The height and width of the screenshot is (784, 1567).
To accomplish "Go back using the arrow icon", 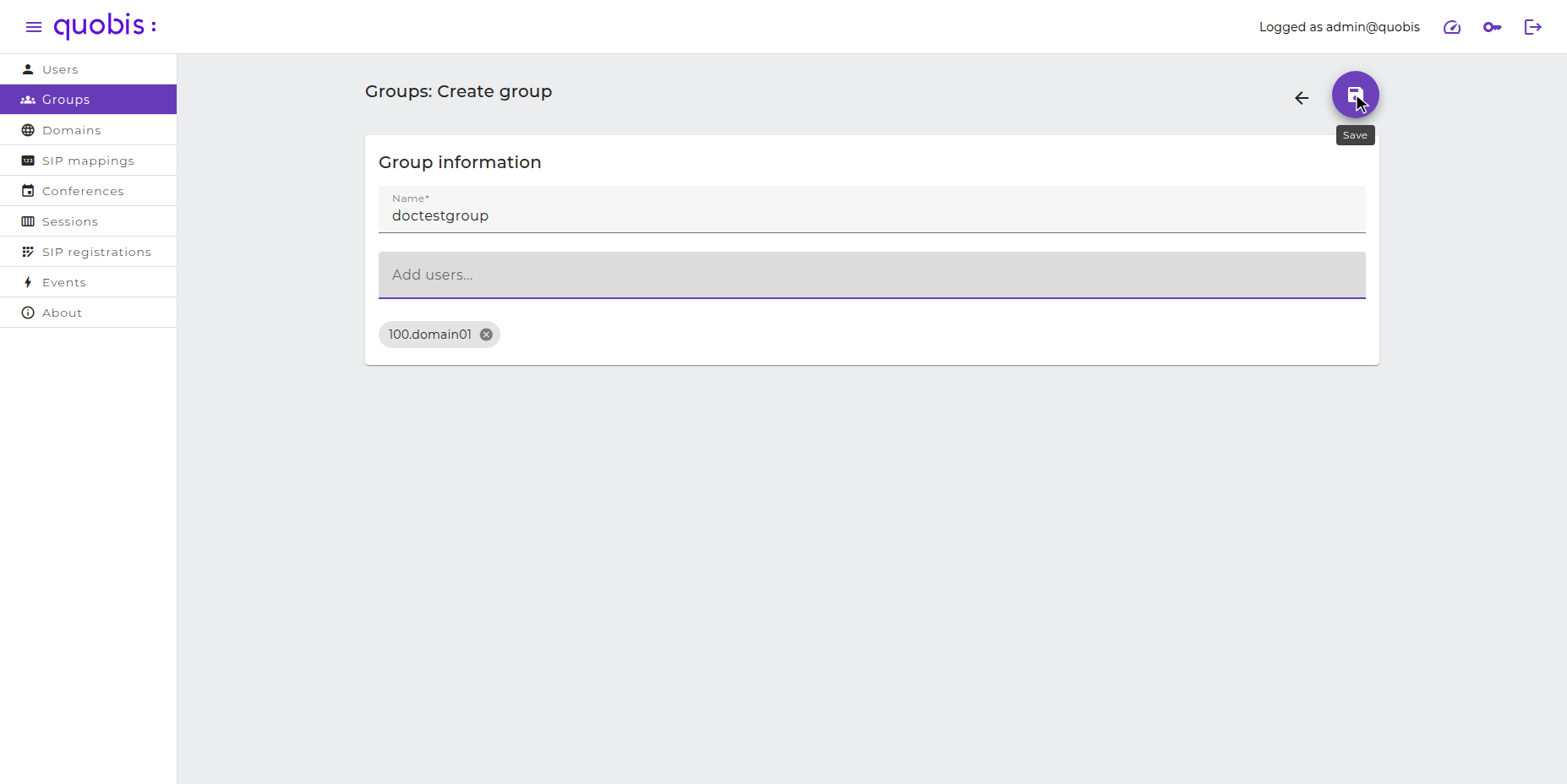I will 1302,98.
